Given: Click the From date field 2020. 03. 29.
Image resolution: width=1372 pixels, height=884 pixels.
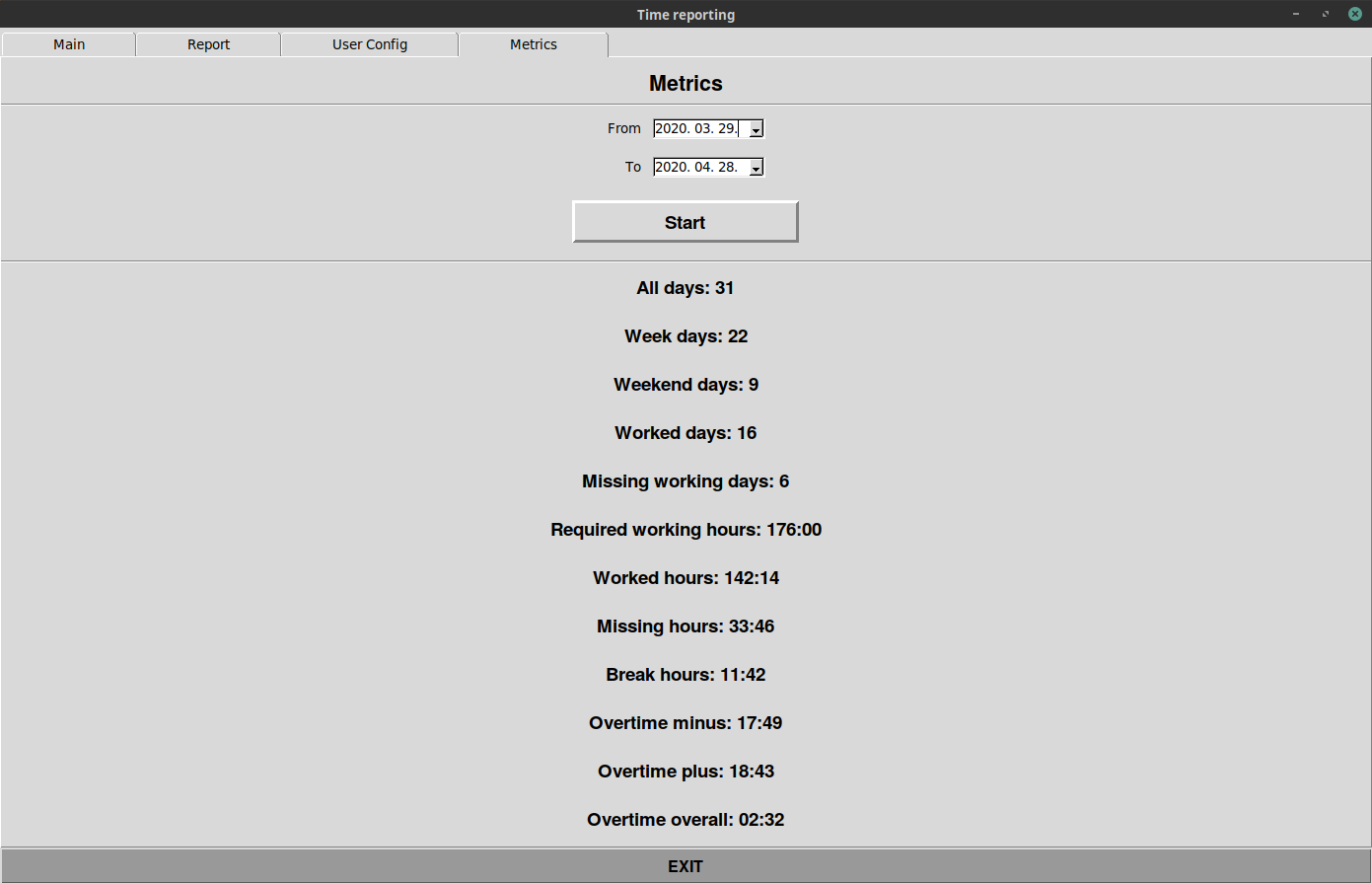Looking at the screenshot, I should tap(701, 128).
